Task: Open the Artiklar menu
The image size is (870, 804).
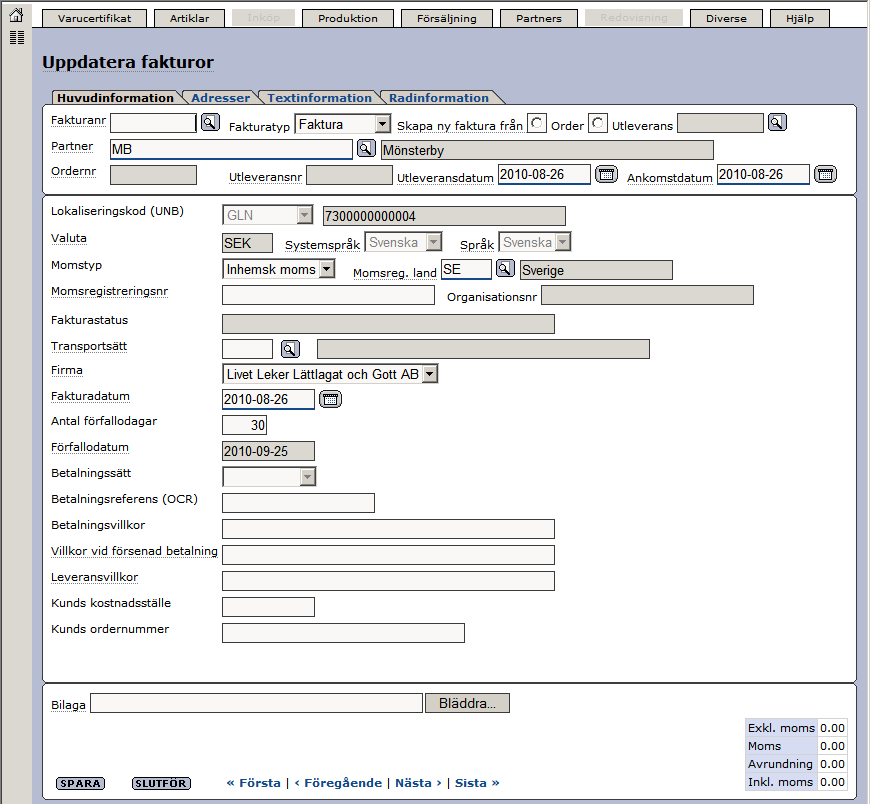Action: pos(189,18)
